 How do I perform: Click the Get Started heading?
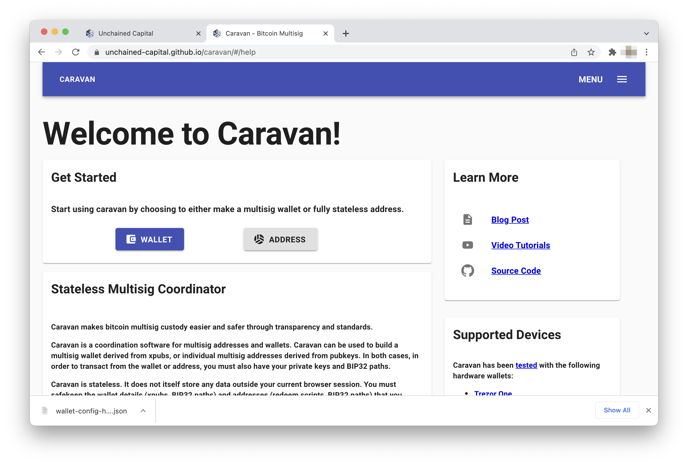pyautogui.click(x=84, y=177)
